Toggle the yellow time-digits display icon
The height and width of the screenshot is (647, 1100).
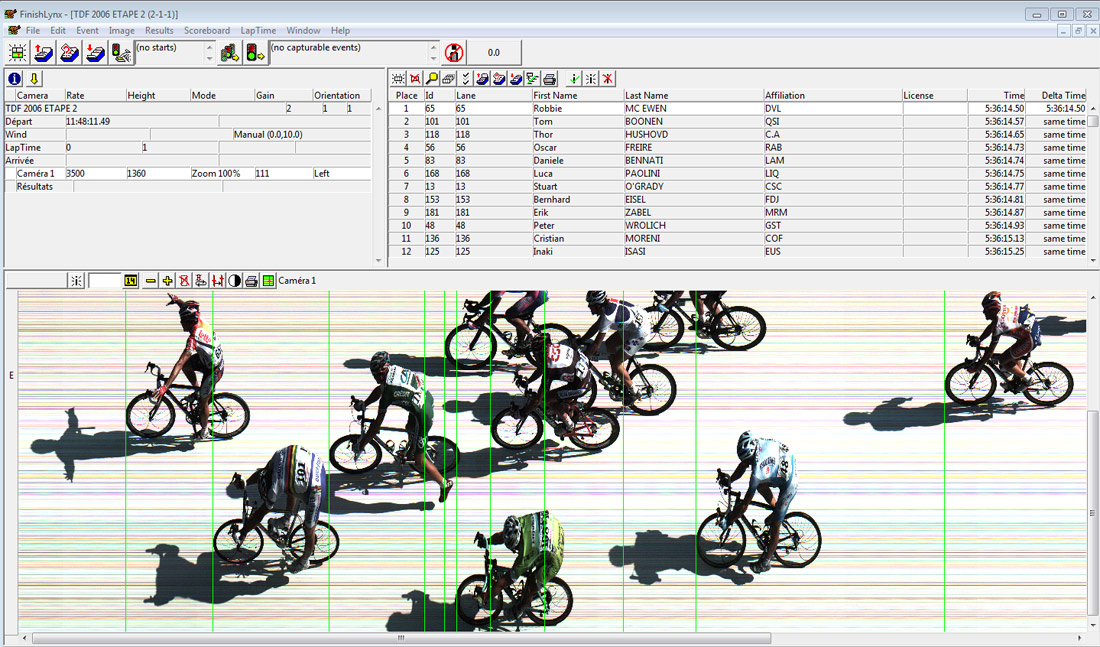129,281
